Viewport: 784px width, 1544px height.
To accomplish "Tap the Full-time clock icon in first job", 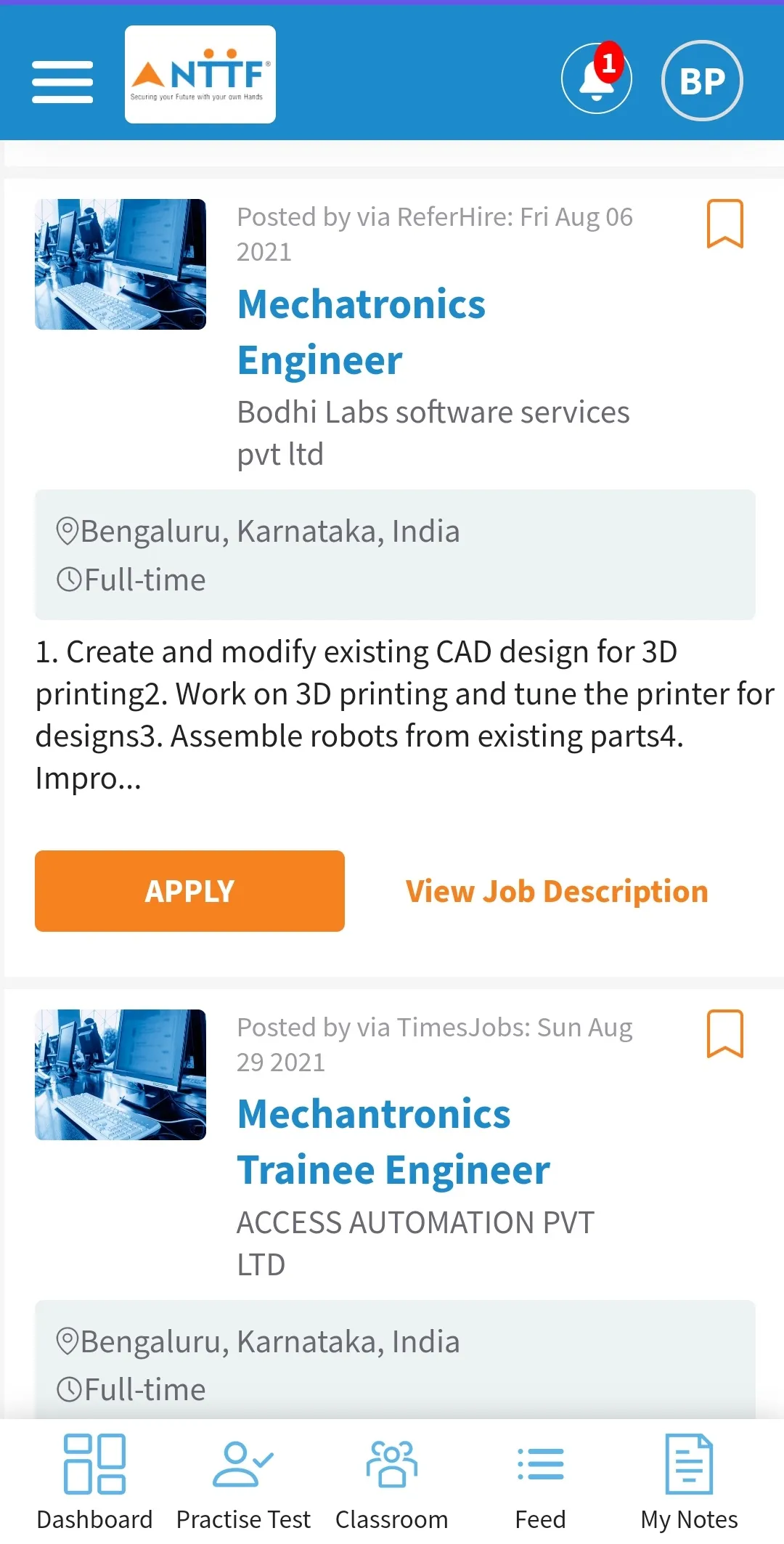I will (70, 580).
